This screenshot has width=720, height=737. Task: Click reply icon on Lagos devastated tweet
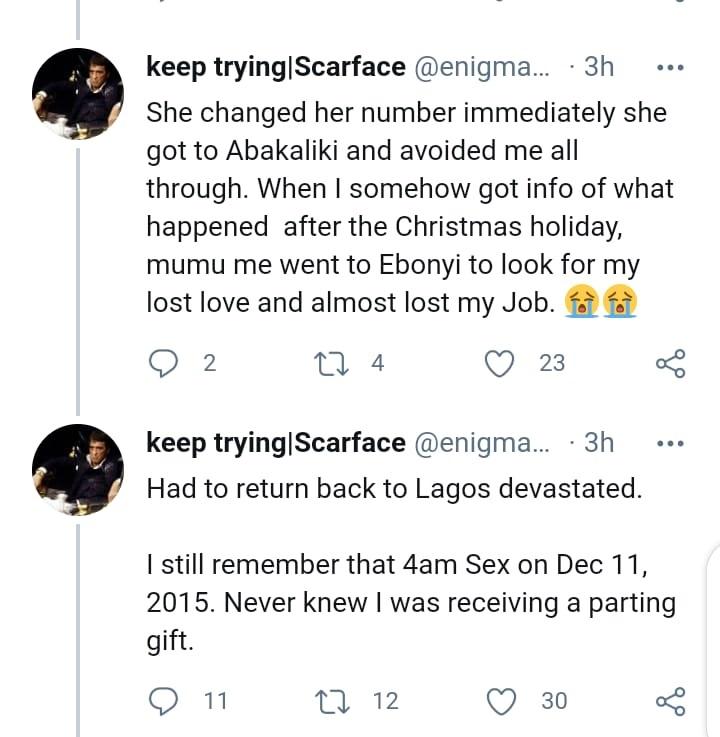pos(162,701)
